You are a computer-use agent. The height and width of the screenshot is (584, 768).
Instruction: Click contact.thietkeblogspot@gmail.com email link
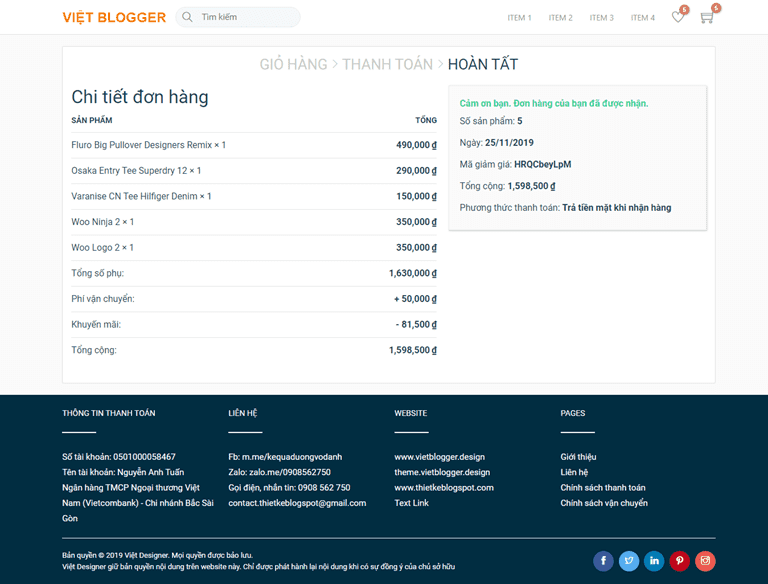coord(297,503)
